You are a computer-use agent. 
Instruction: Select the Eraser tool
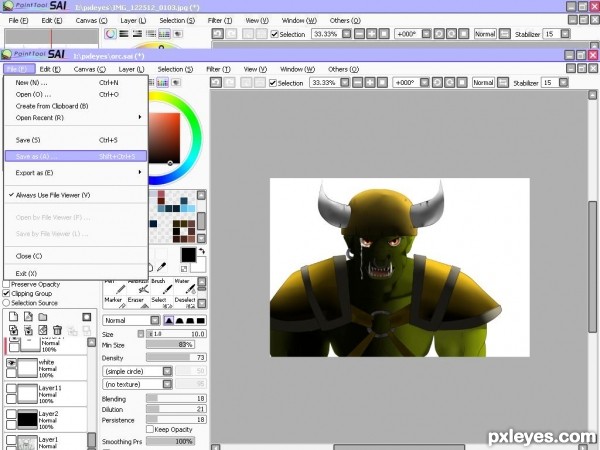pyautogui.click(x=138, y=302)
